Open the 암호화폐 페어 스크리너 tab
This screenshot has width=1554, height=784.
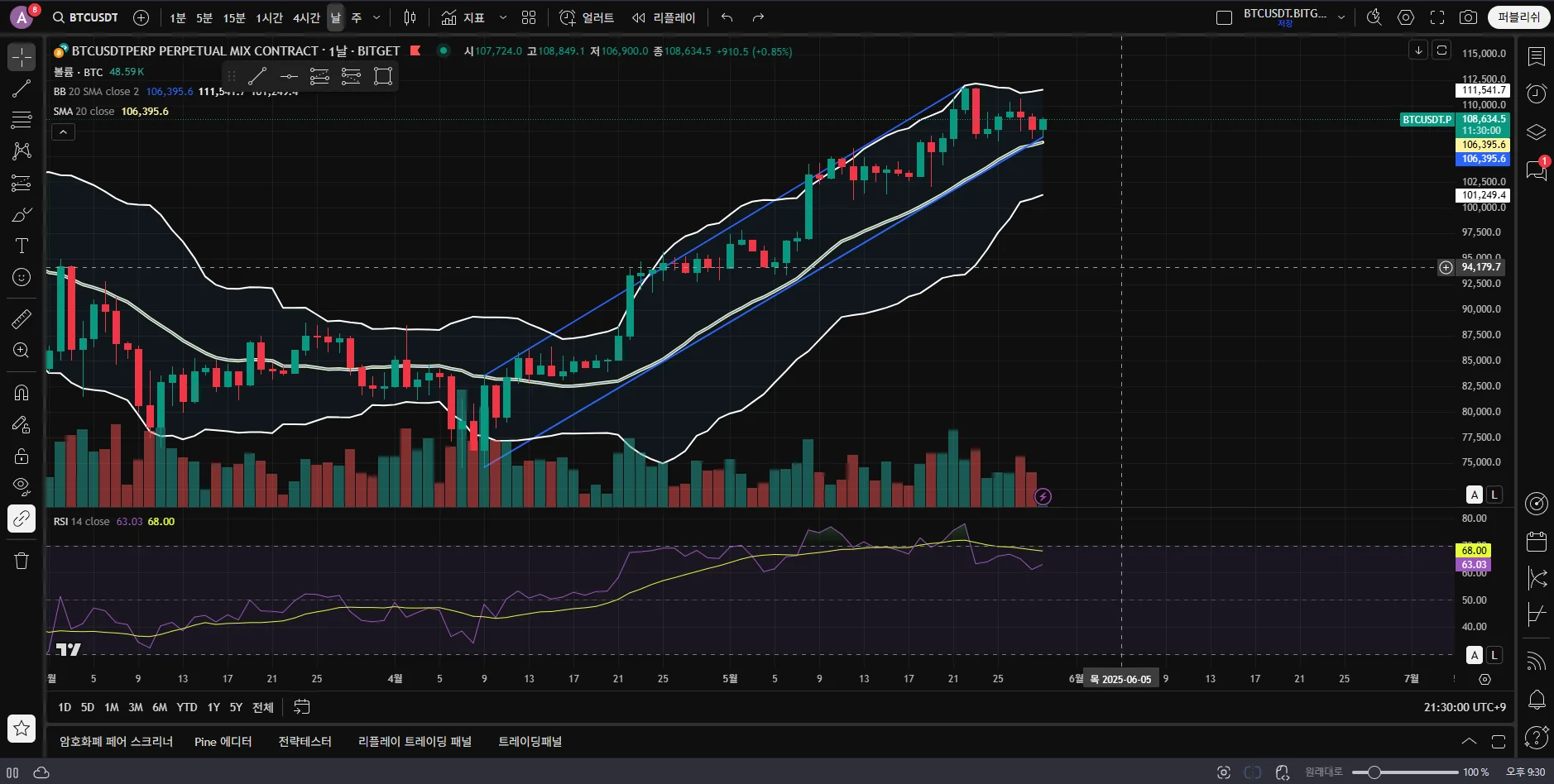pos(116,742)
